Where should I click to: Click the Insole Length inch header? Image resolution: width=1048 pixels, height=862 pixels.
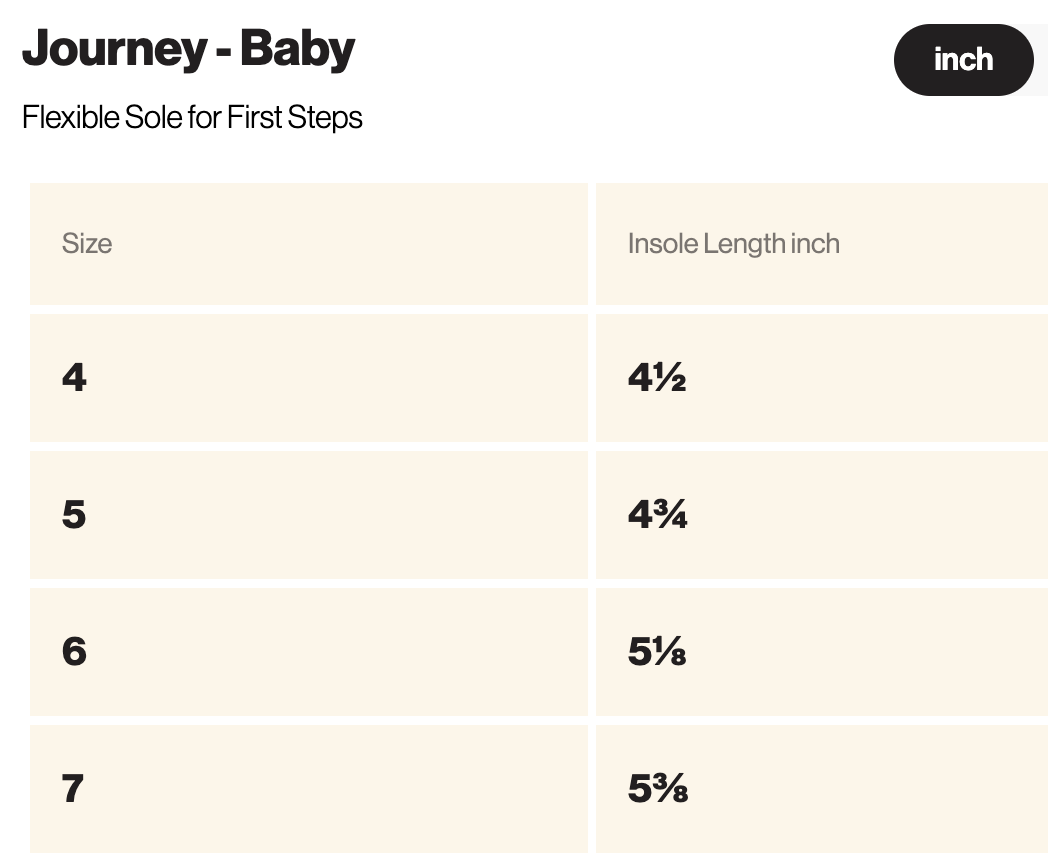click(822, 244)
